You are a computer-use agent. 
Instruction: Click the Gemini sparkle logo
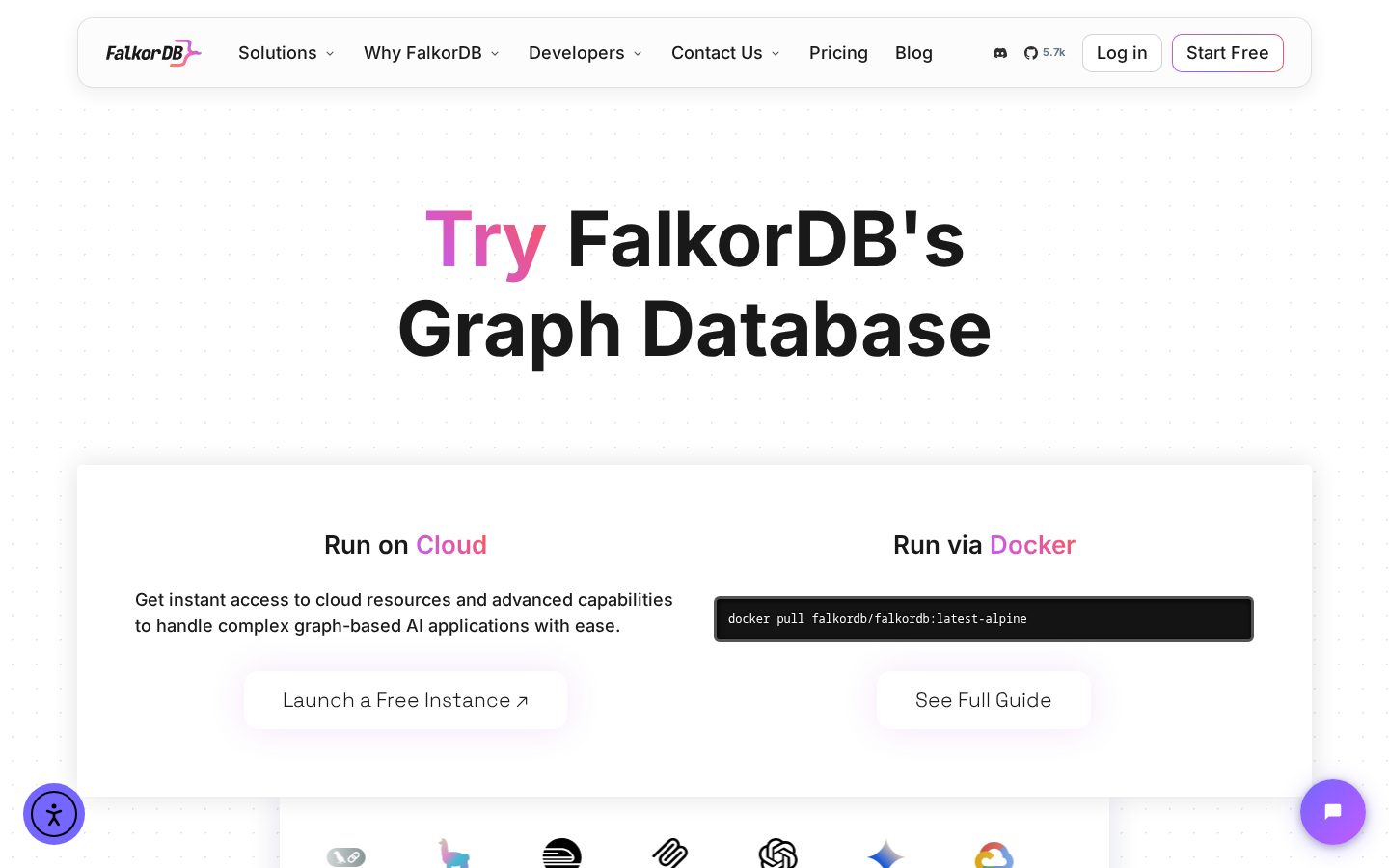coord(885,854)
